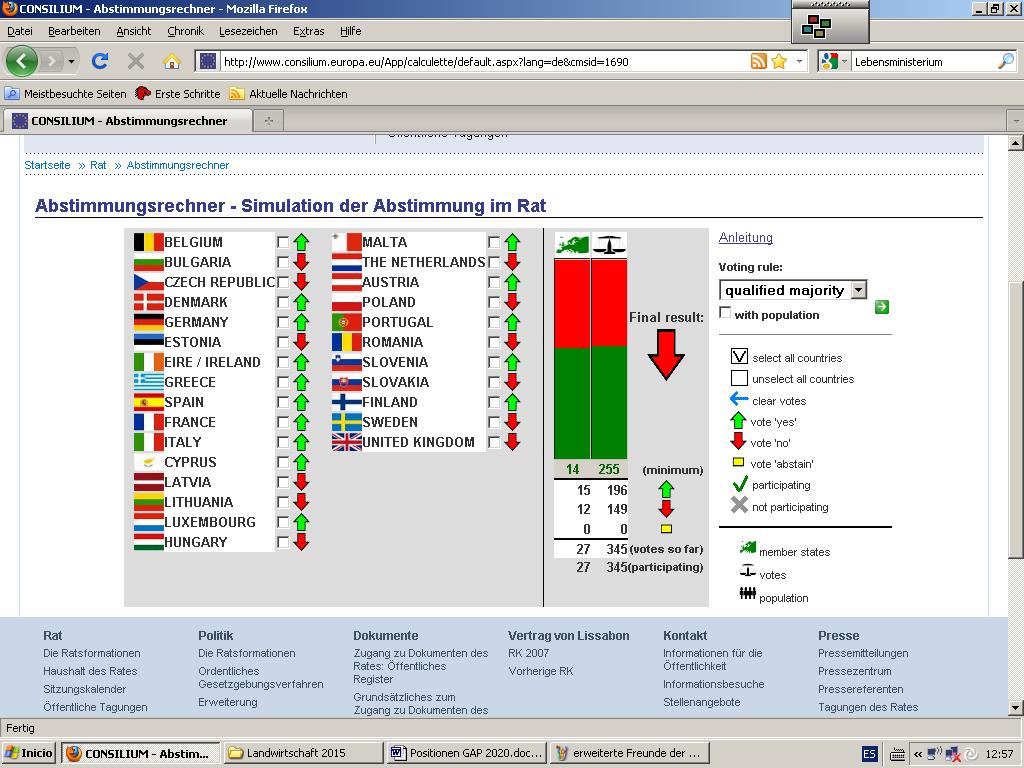
Task: Check the participation box next to Germany
Action: (283, 322)
